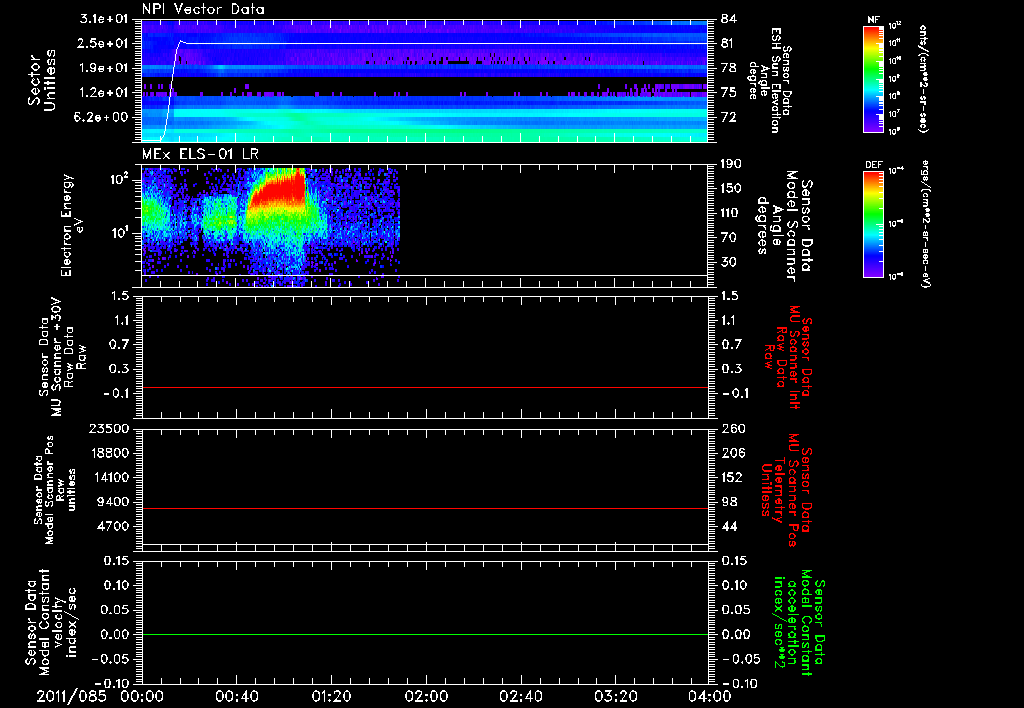Click the NF color scale bar
1024x708 pixels.
(x=874, y=79)
